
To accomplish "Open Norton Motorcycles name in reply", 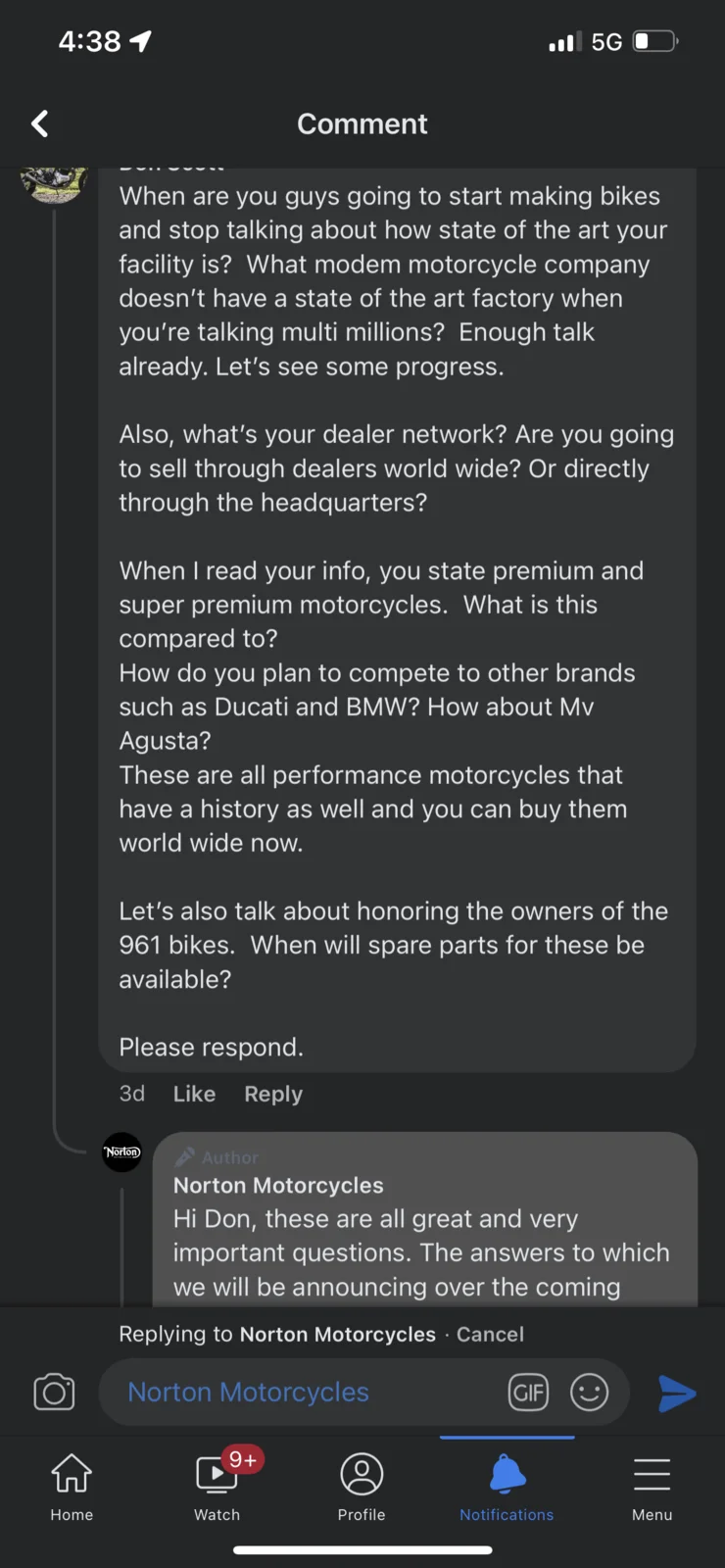I will 278,1185.
